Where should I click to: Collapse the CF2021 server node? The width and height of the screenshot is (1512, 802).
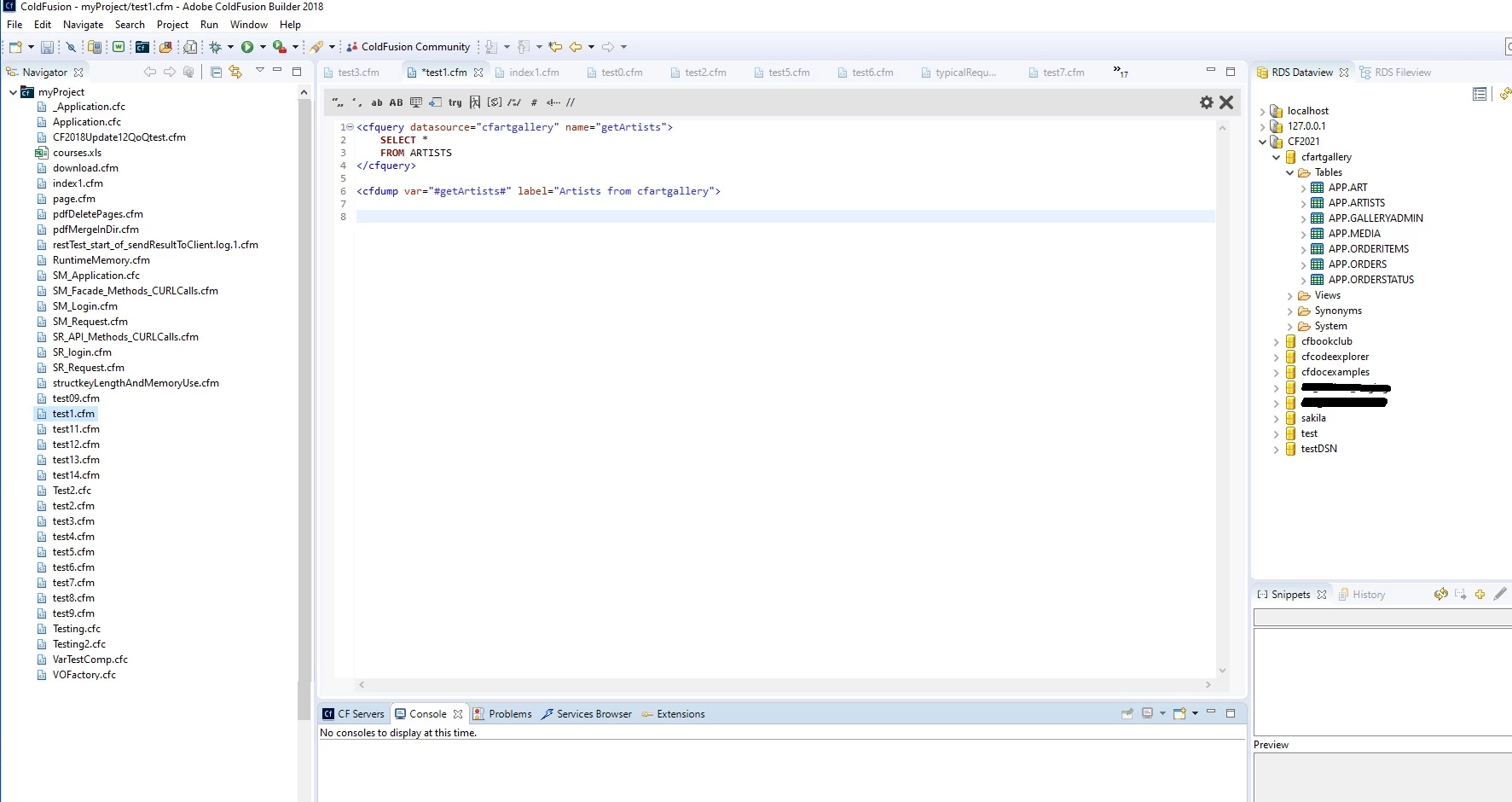[x=1263, y=142]
